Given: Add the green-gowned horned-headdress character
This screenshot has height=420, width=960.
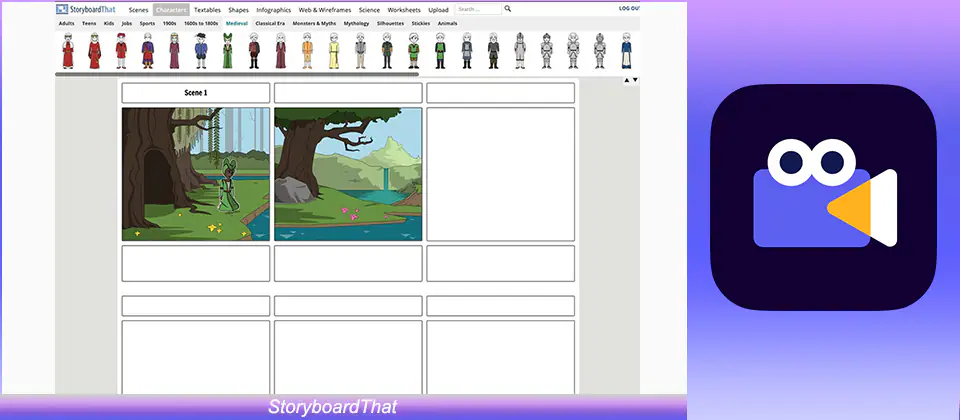Looking at the screenshot, I should 228,50.
